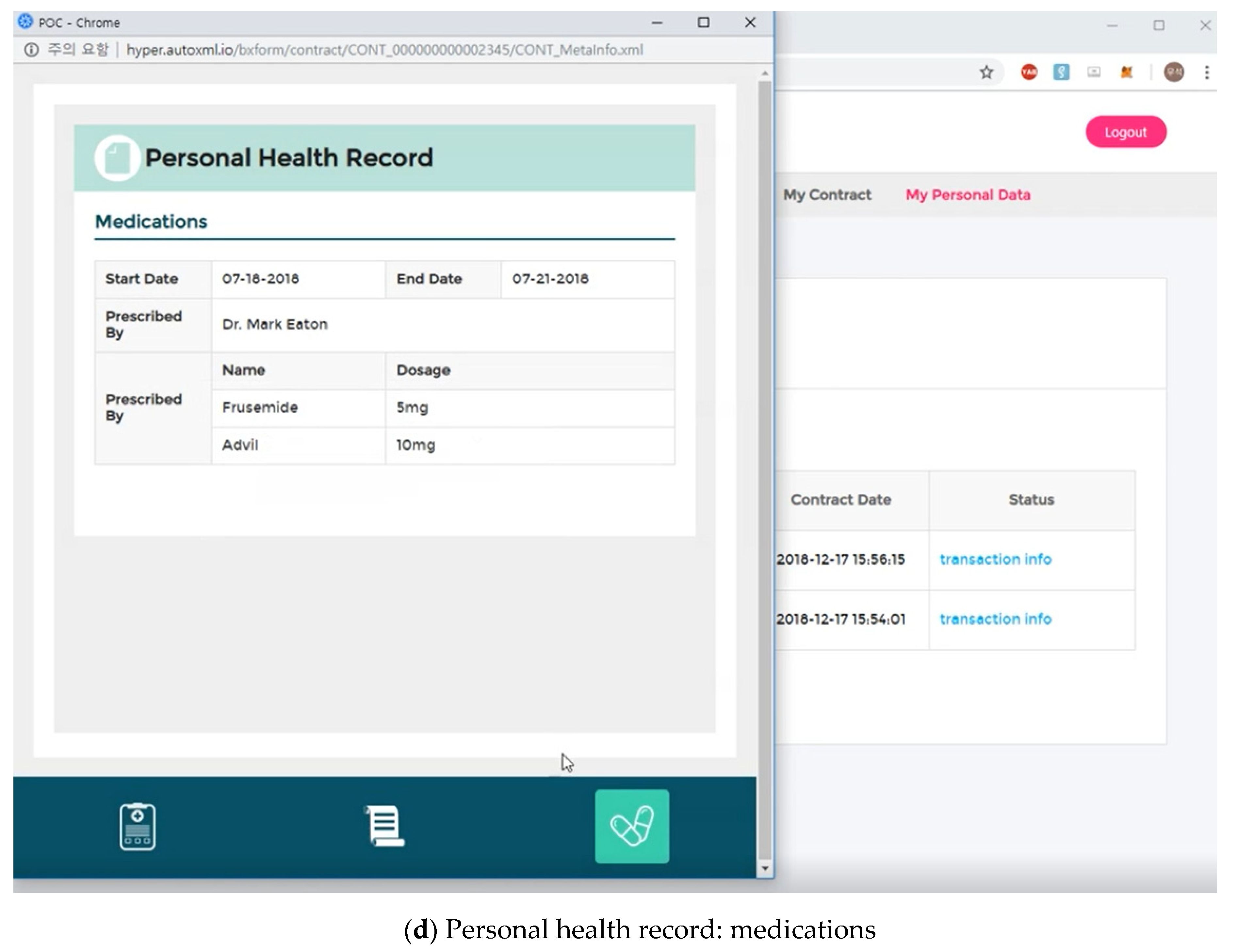Image resolution: width=1237 pixels, height=952 pixels.
Task: Switch to My Contract tab
Action: [x=827, y=195]
